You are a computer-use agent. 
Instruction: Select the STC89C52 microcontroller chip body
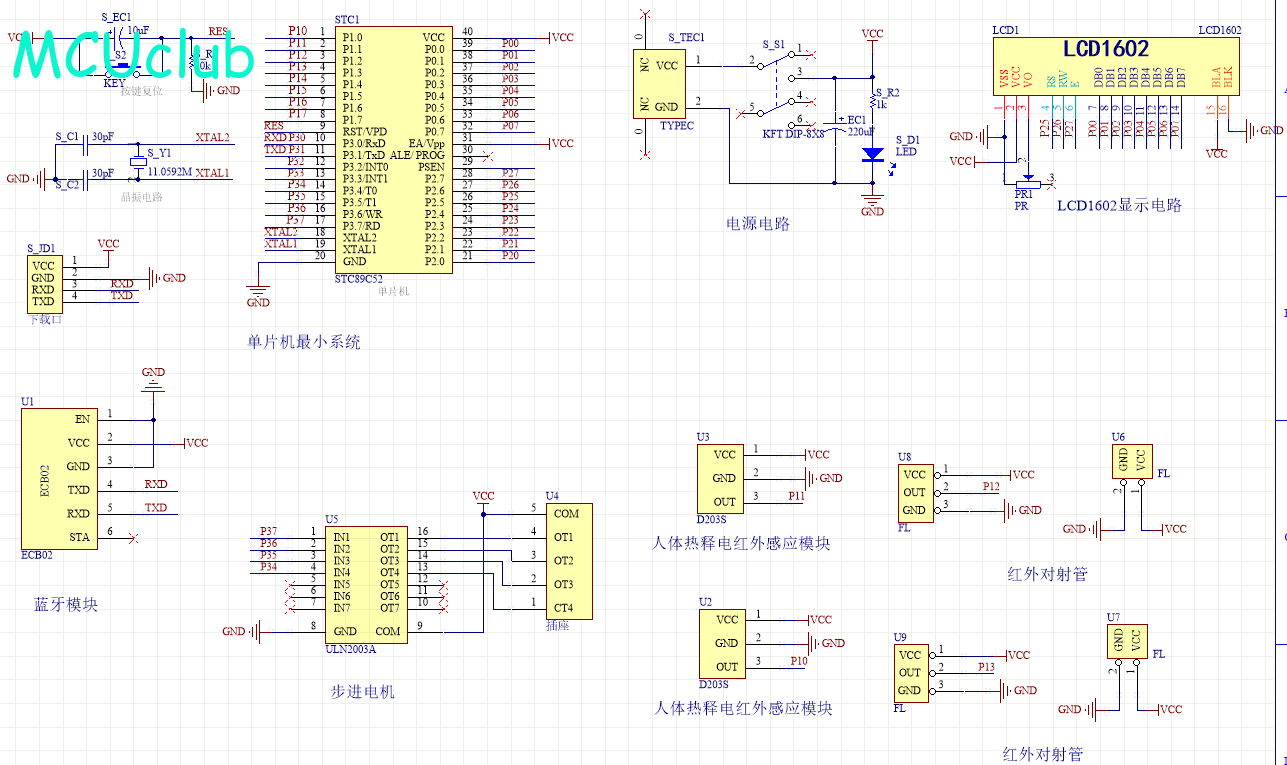tap(392, 150)
